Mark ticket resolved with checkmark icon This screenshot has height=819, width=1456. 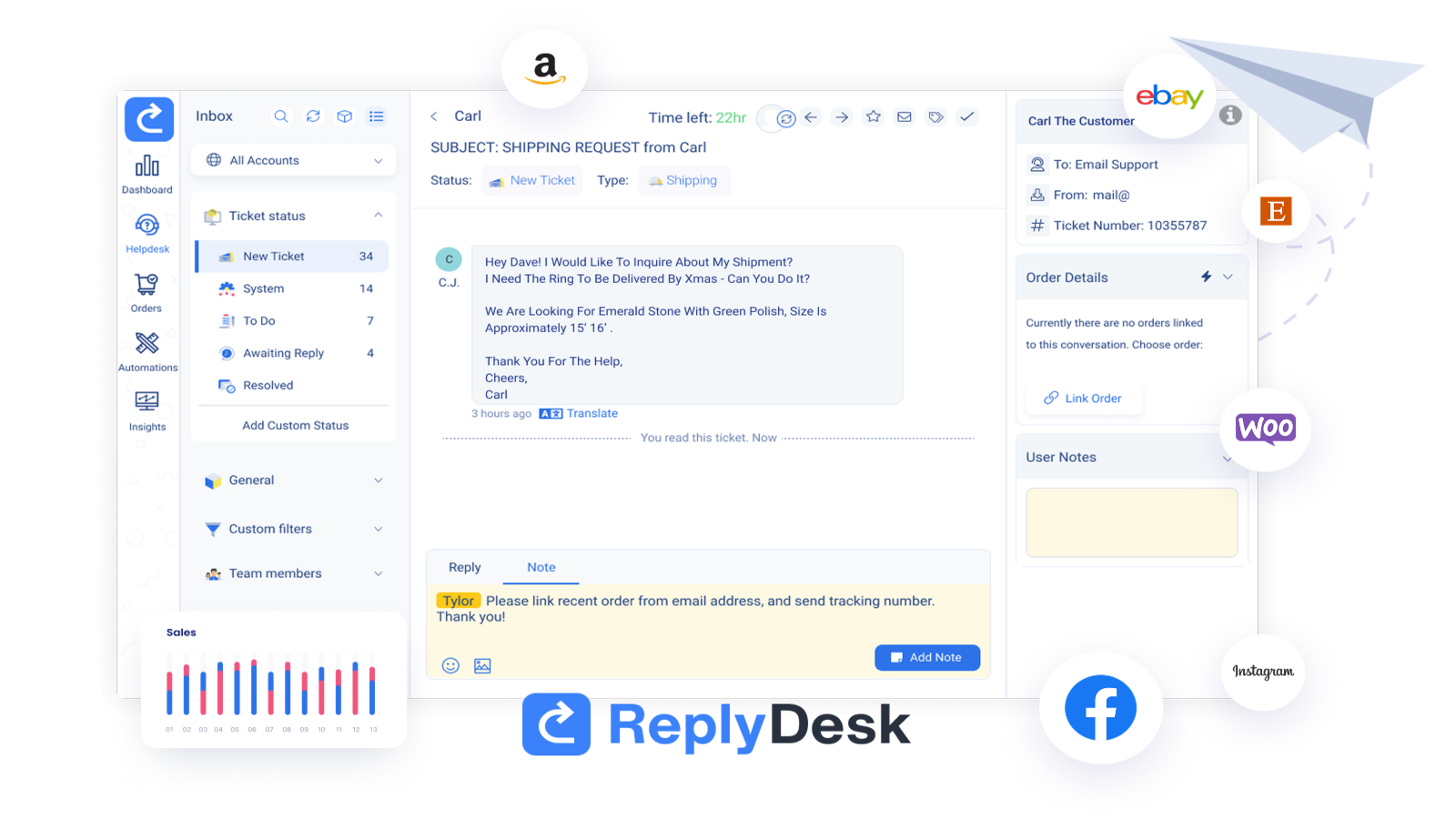coord(966,116)
